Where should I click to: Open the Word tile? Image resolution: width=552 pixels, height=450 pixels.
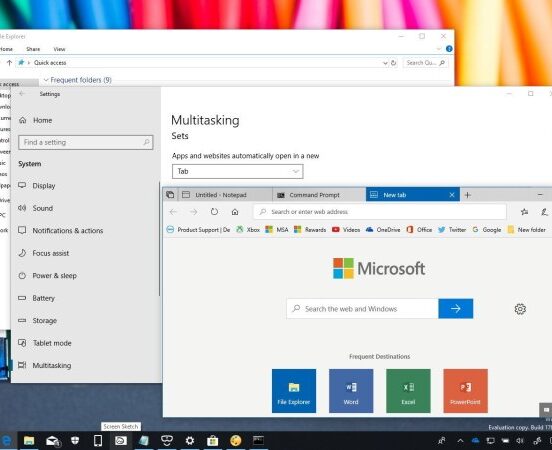tap(351, 391)
